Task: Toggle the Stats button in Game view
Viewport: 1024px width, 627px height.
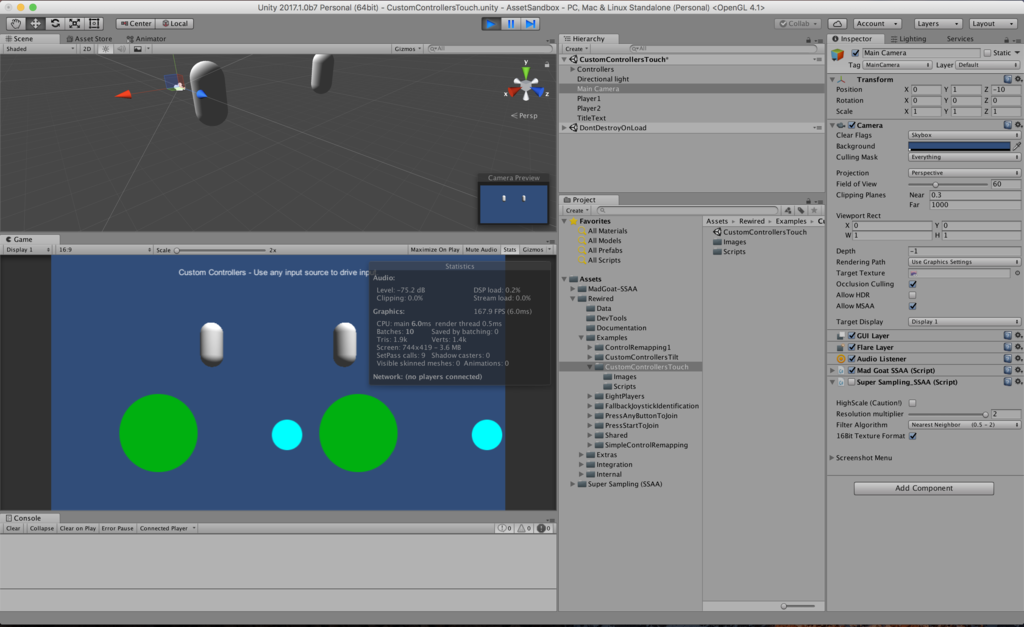Action: [x=510, y=249]
